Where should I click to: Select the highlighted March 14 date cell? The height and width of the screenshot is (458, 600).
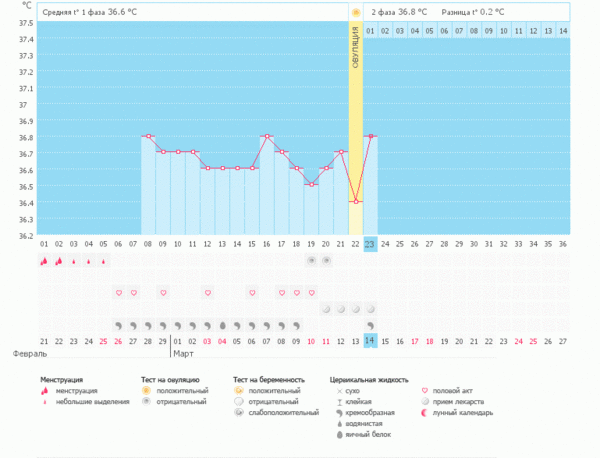click(x=370, y=341)
